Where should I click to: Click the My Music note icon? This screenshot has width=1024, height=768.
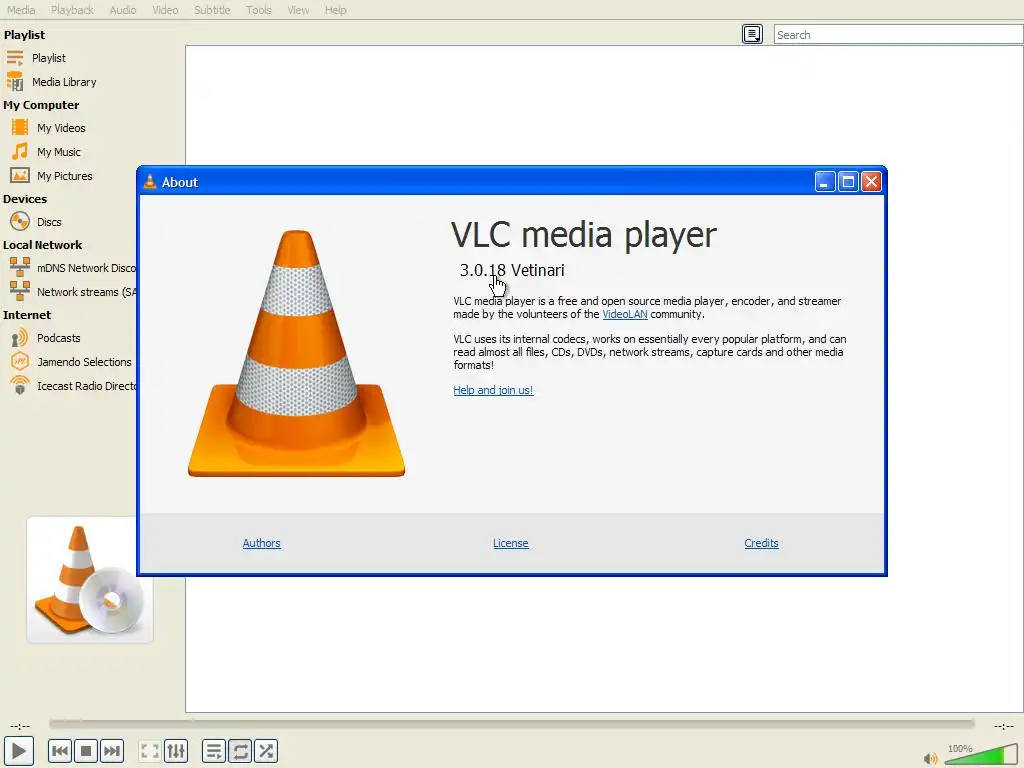point(20,152)
